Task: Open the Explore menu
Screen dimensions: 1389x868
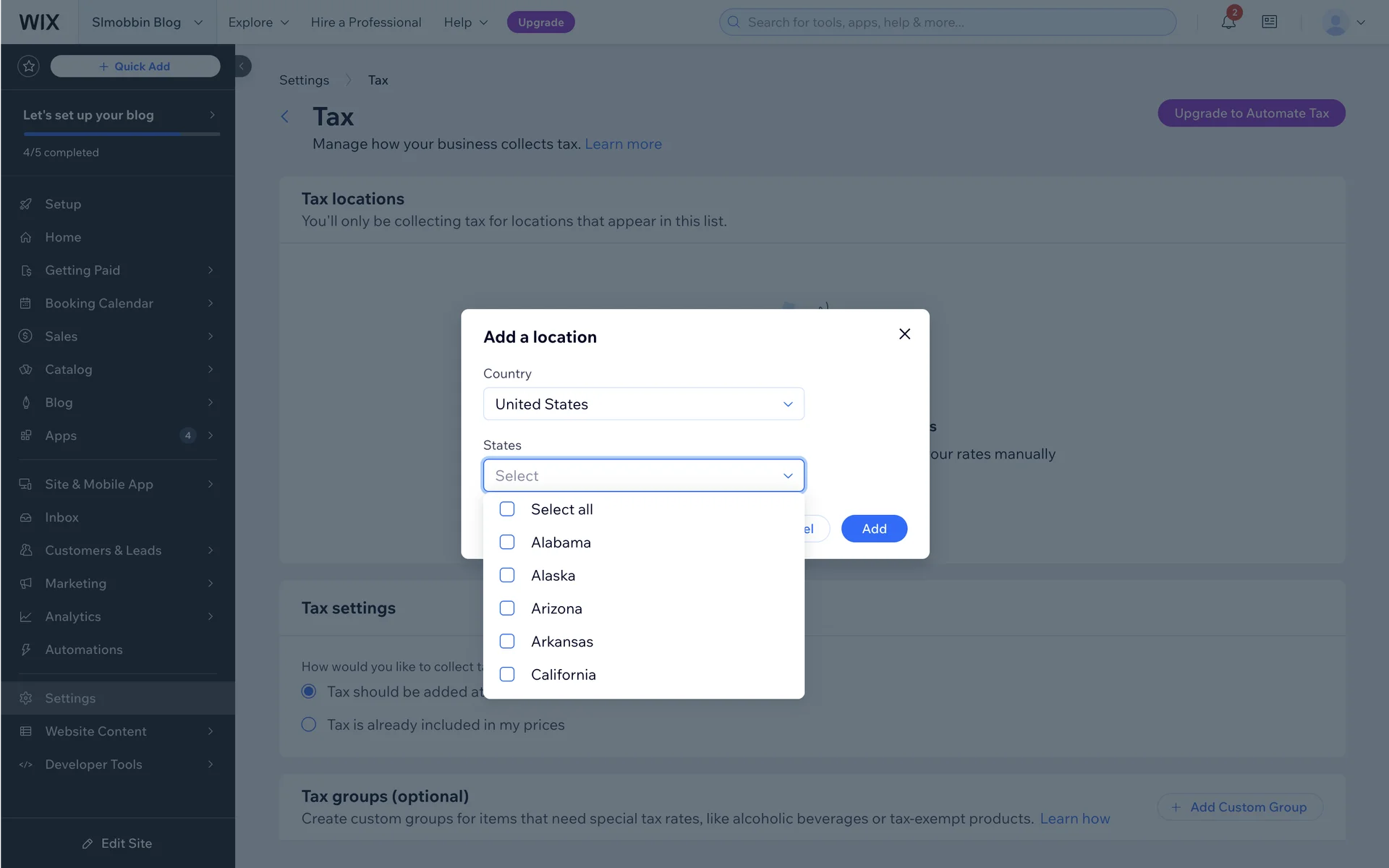Action: coord(258,22)
